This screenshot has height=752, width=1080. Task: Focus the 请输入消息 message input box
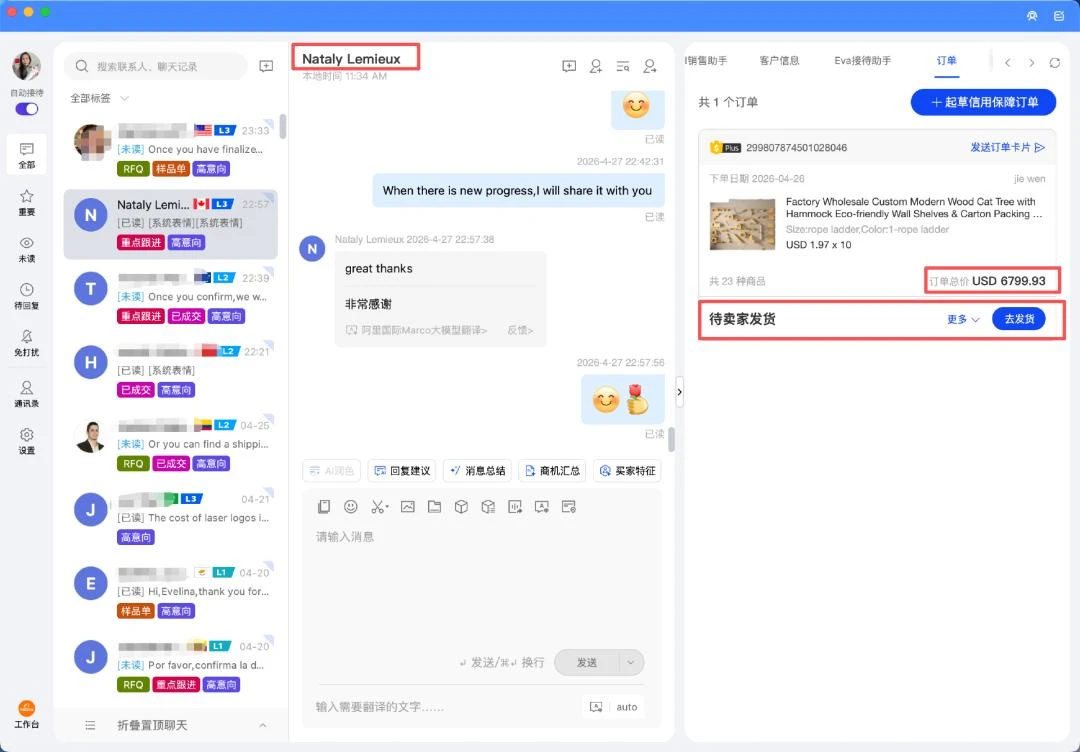tap(481, 585)
